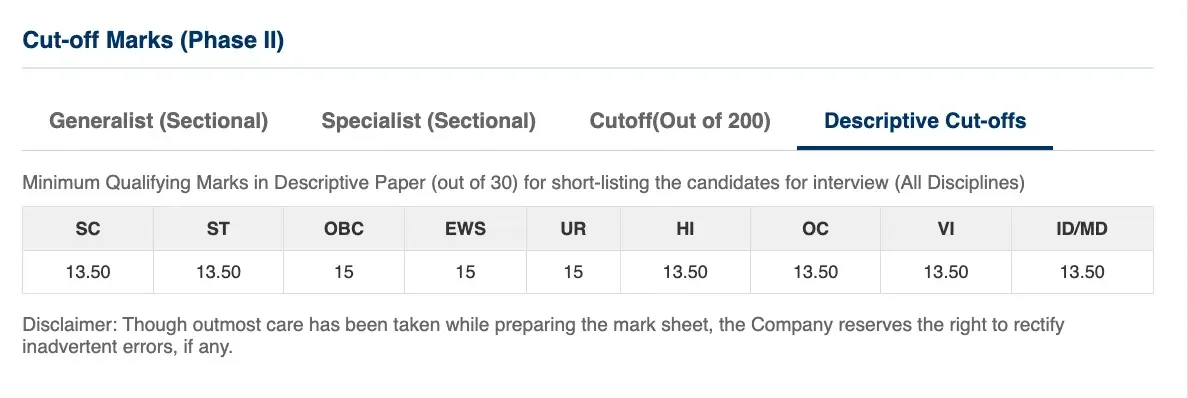Select the Cutoff(Out of 200) tab
Viewport: 1188px width, 398px height.
click(x=680, y=121)
